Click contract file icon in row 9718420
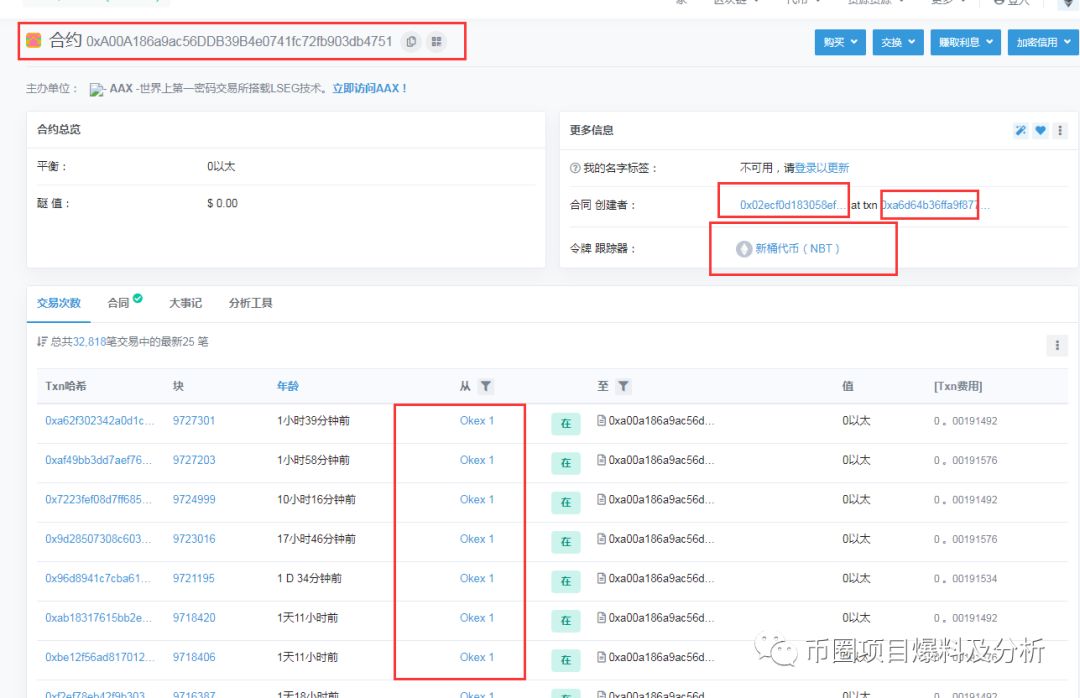Image resolution: width=1080 pixels, height=698 pixels. (x=601, y=617)
